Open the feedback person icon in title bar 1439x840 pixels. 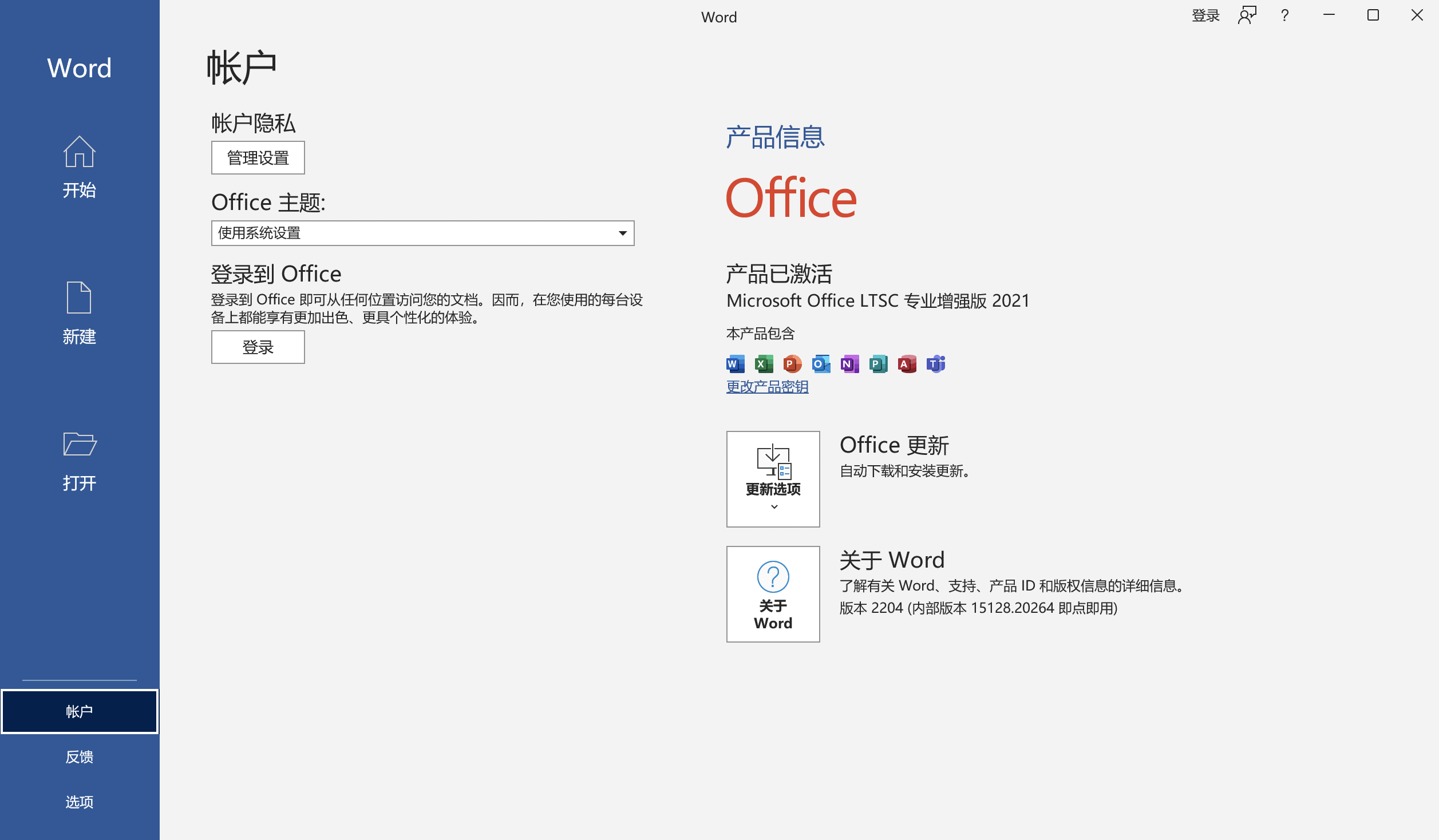click(x=1247, y=15)
